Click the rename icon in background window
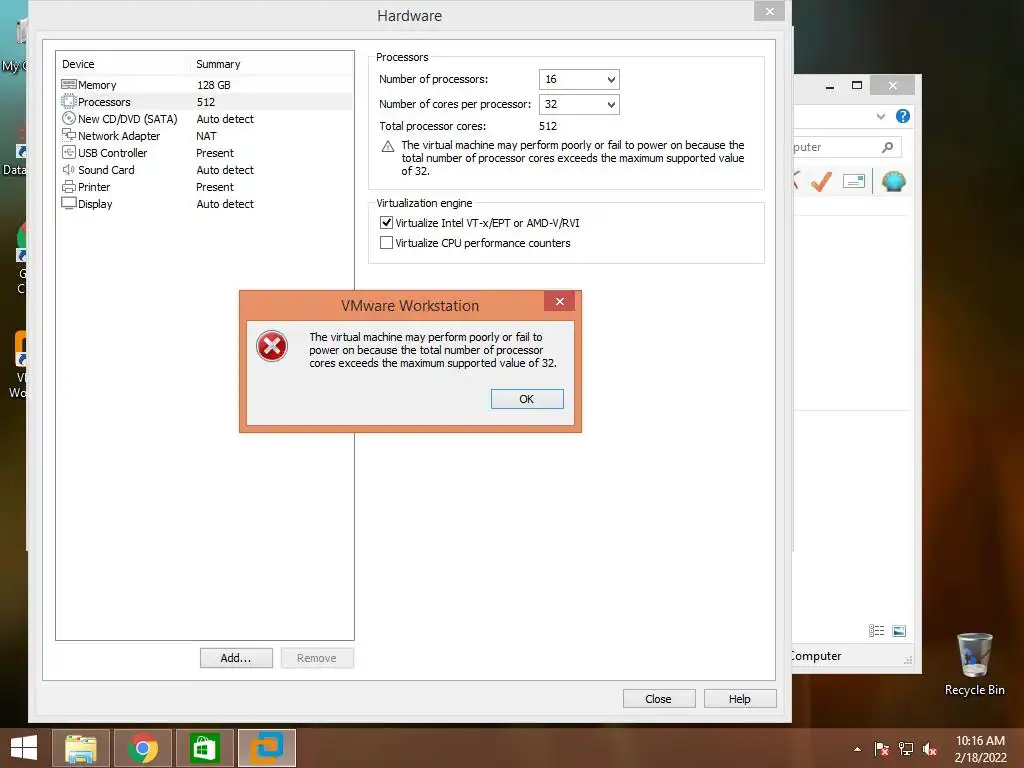 [854, 181]
